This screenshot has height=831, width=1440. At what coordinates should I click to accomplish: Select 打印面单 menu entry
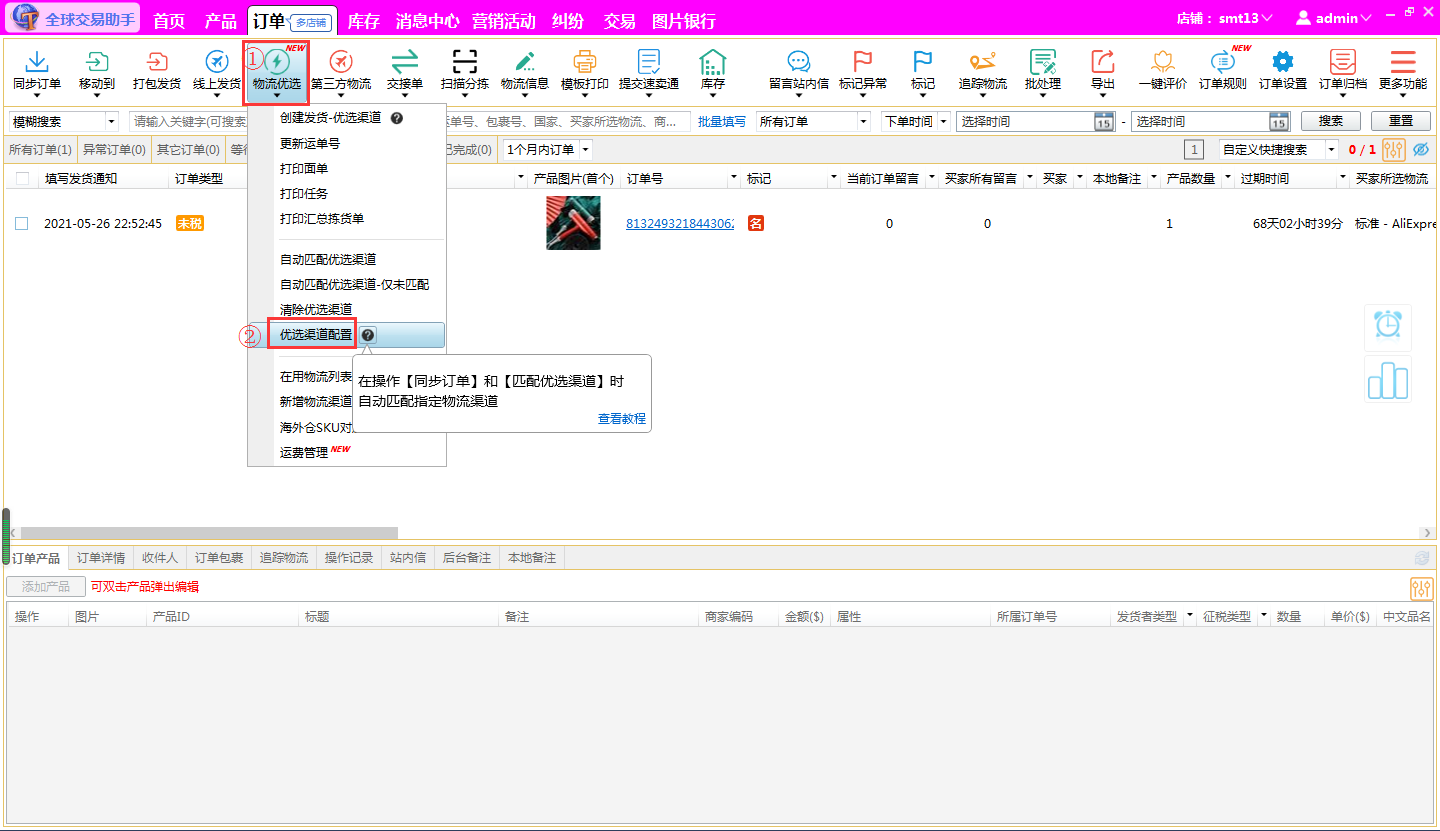pyautogui.click(x=304, y=168)
